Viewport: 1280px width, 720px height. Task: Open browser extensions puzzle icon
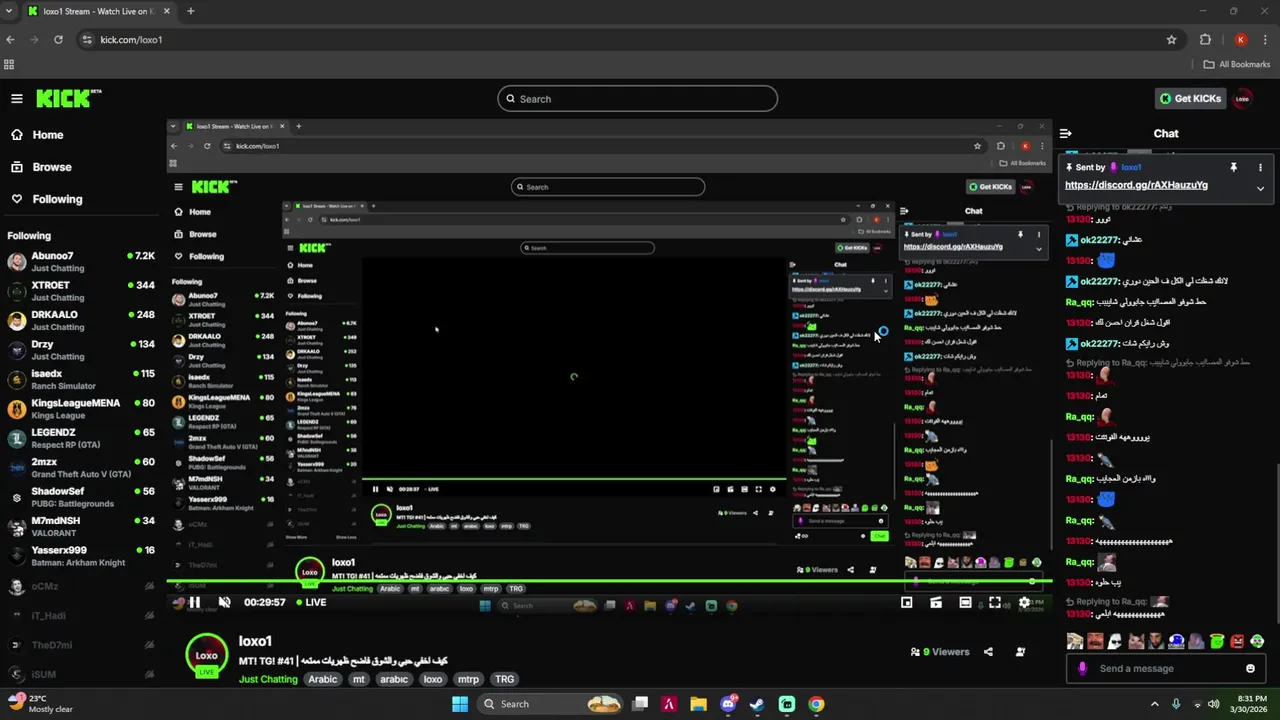click(1205, 40)
